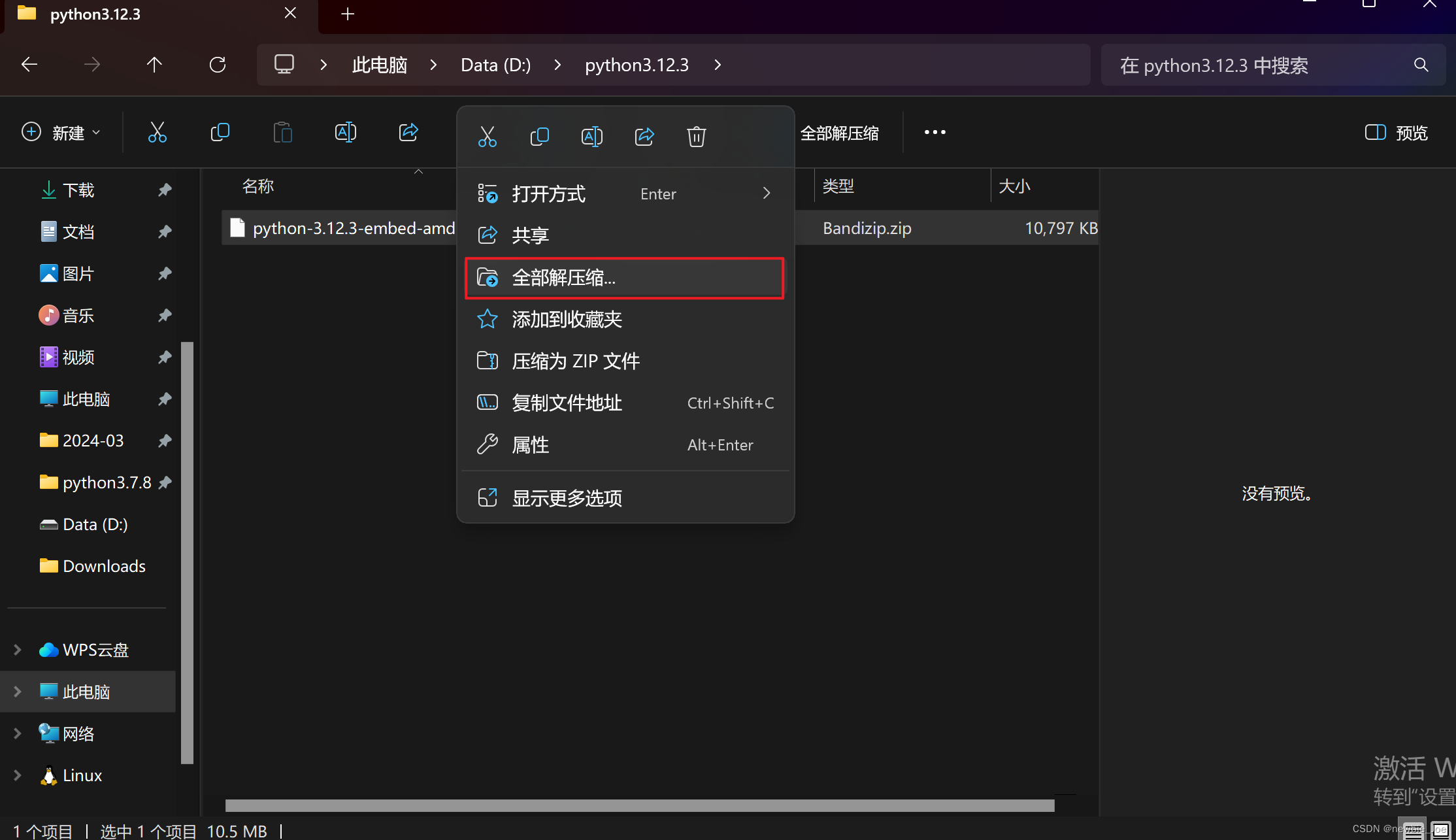The width and height of the screenshot is (1456, 840).
Task: Navigate to Data (D:) via breadcrumb
Action: click(495, 64)
